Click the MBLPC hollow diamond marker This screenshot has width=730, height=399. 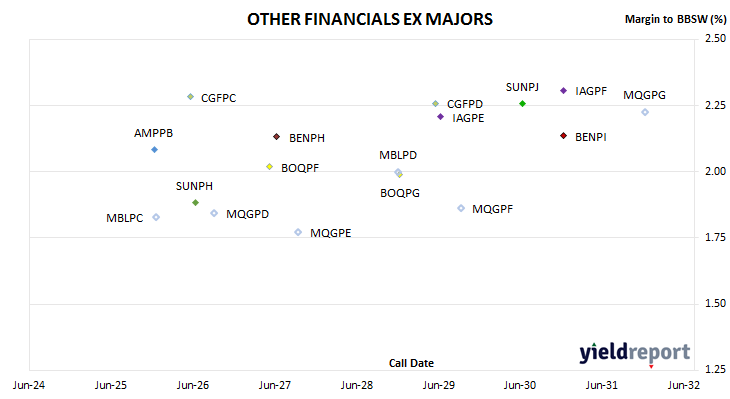(x=156, y=217)
